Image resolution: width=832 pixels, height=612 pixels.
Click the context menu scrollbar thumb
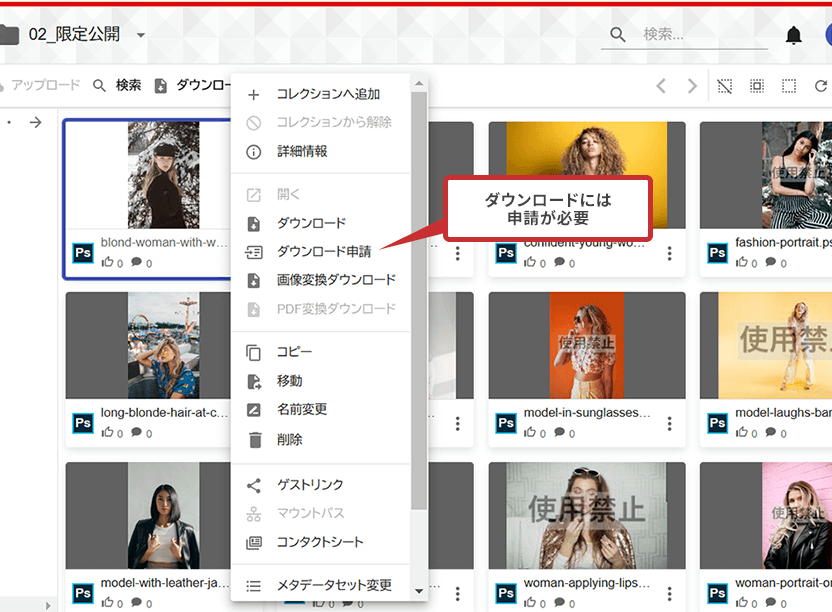click(419, 301)
